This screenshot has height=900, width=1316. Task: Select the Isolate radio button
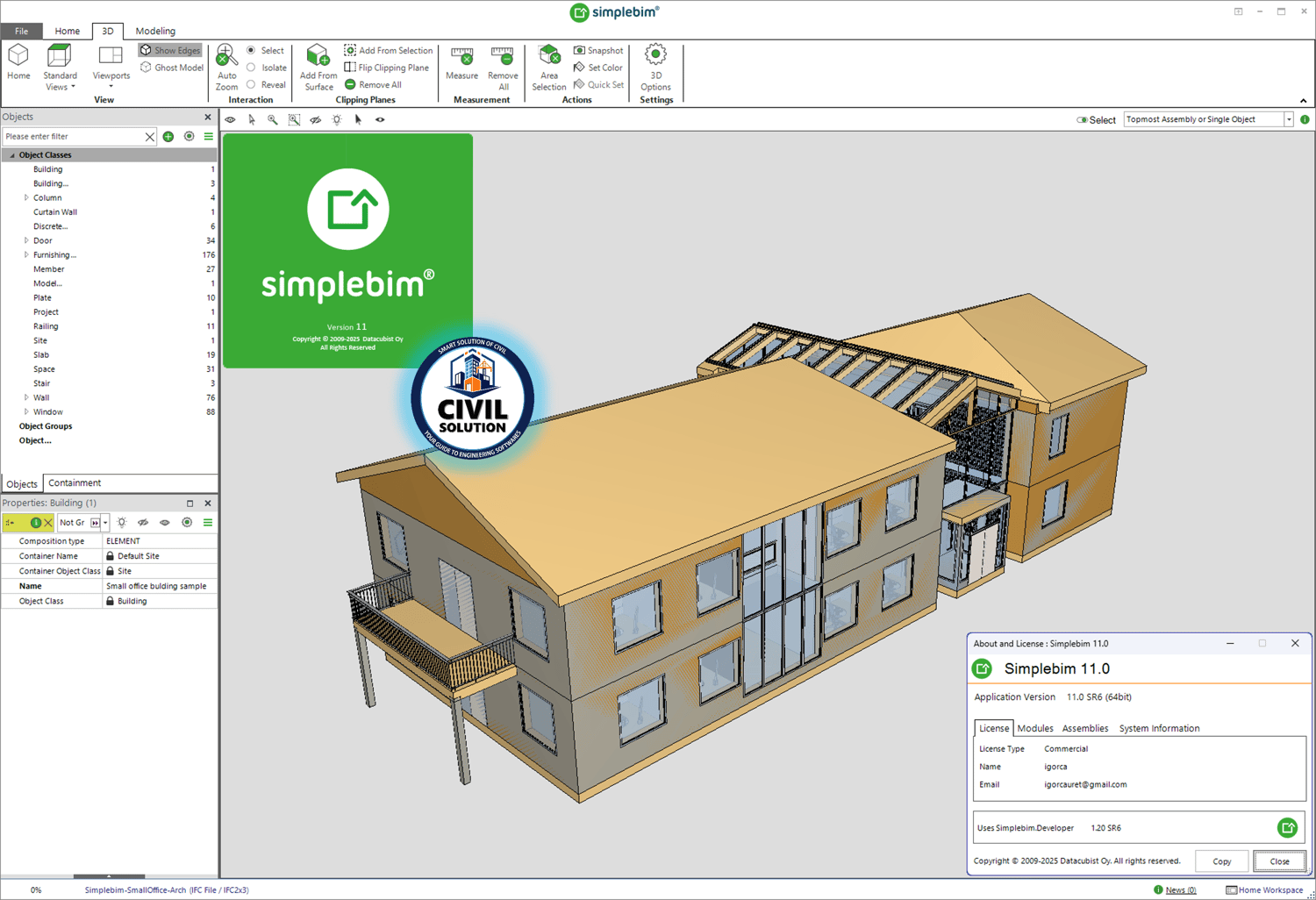(x=252, y=68)
